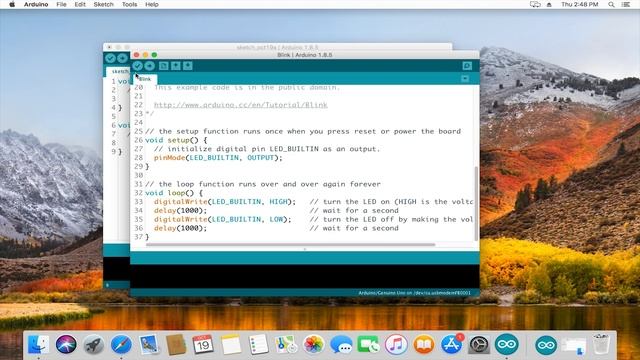Screen dimensions: 640x360
Task: Open iBooks from the dock
Action: pos(424,344)
